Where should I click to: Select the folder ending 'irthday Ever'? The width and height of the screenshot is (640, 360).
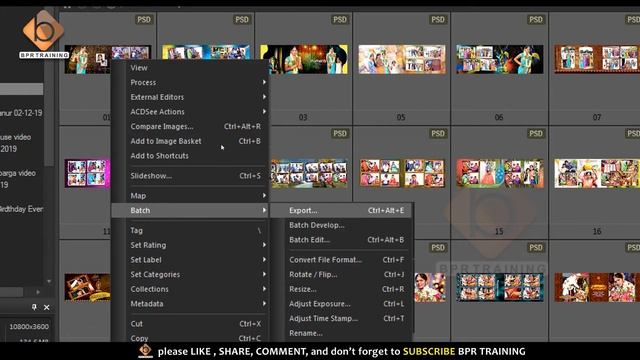coord(22,209)
